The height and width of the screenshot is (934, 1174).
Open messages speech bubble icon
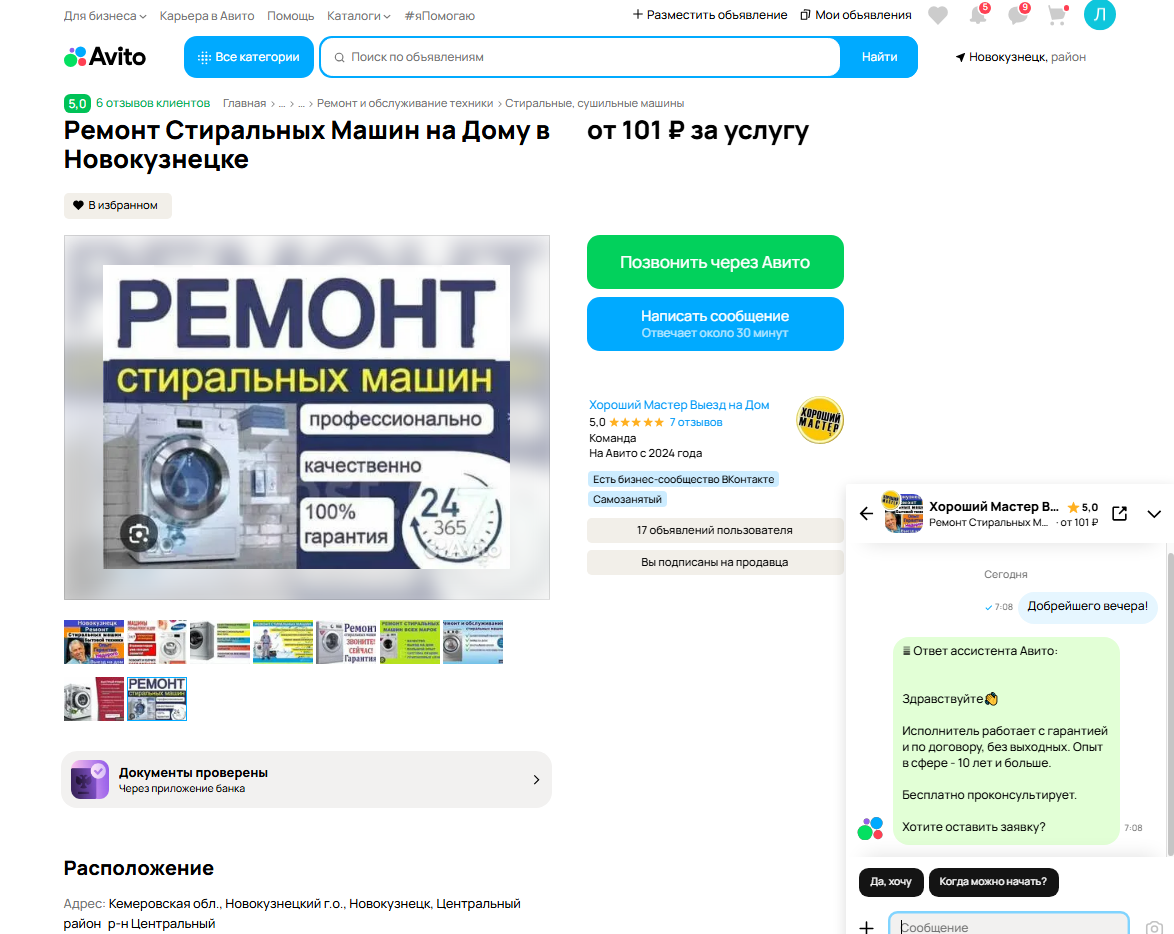(x=1018, y=14)
